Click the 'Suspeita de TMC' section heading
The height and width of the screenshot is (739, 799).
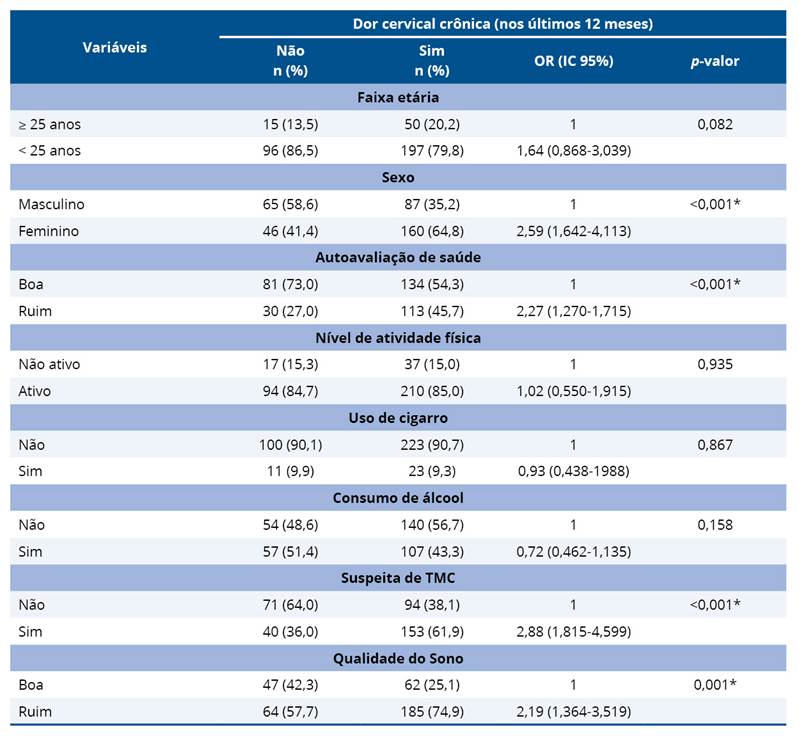pos(398,577)
